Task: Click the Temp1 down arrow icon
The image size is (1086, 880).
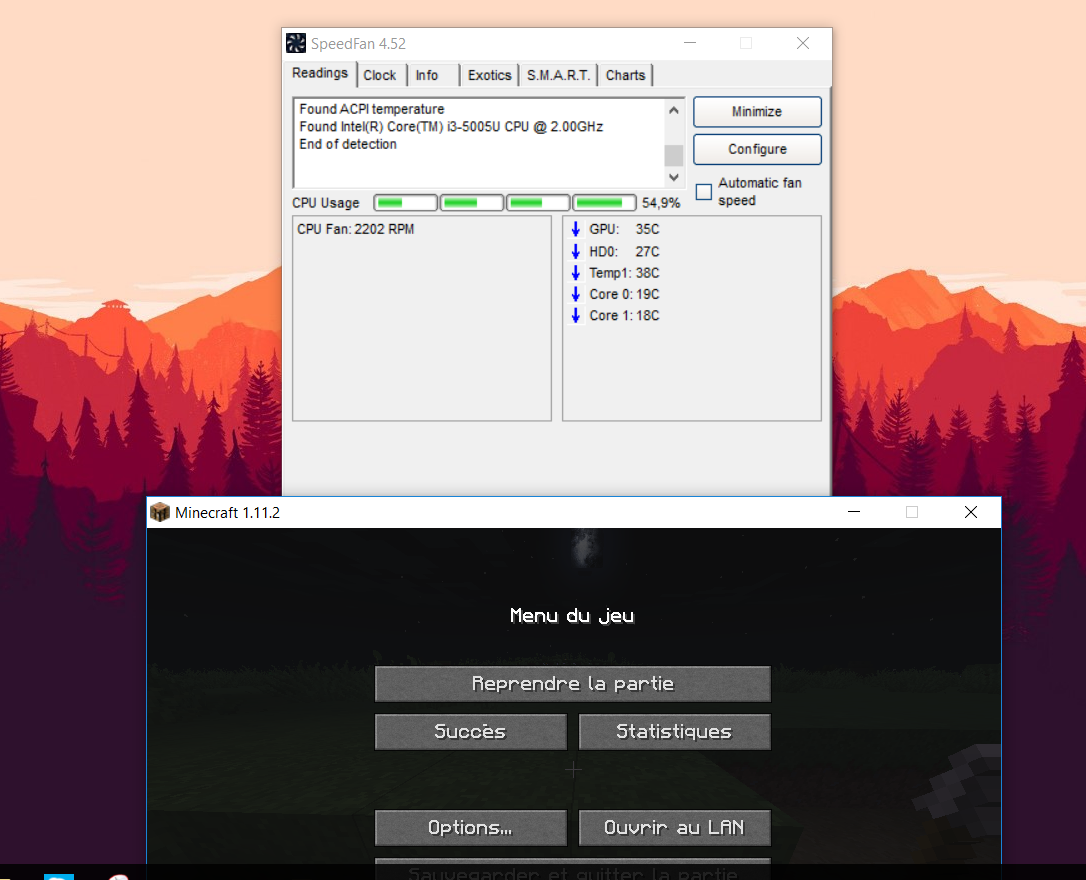Action: pyautogui.click(x=576, y=273)
